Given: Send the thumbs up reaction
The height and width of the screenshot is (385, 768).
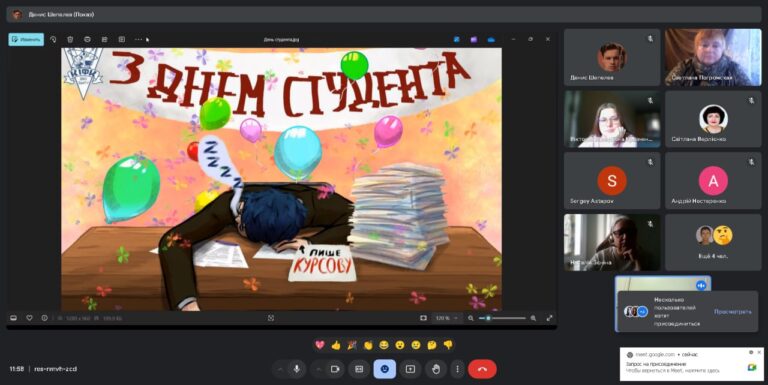Looking at the screenshot, I should point(336,345).
